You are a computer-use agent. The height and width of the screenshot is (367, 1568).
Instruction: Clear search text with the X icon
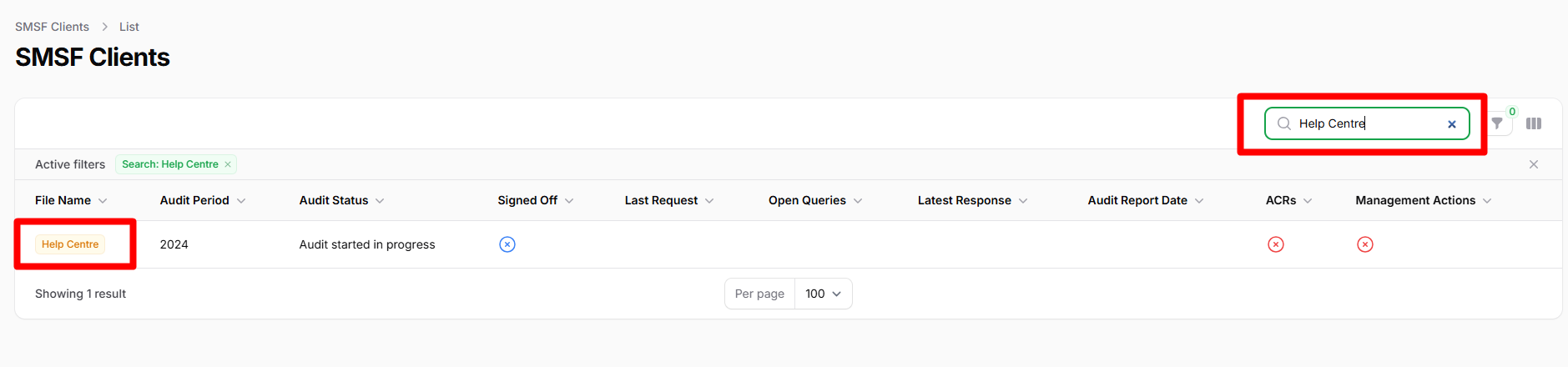click(x=1452, y=124)
